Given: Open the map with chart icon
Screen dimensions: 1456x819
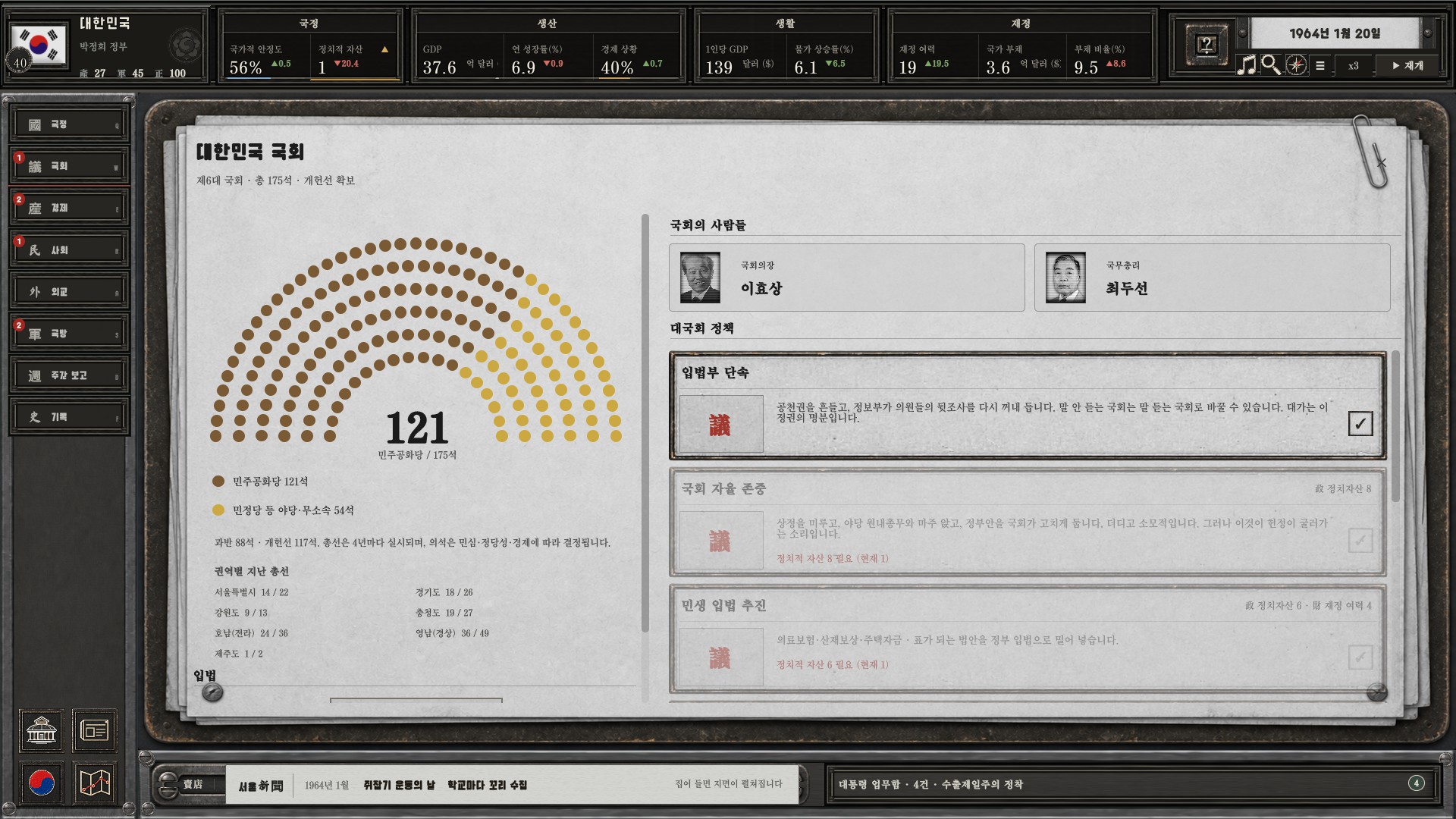Looking at the screenshot, I should click(x=95, y=783).
